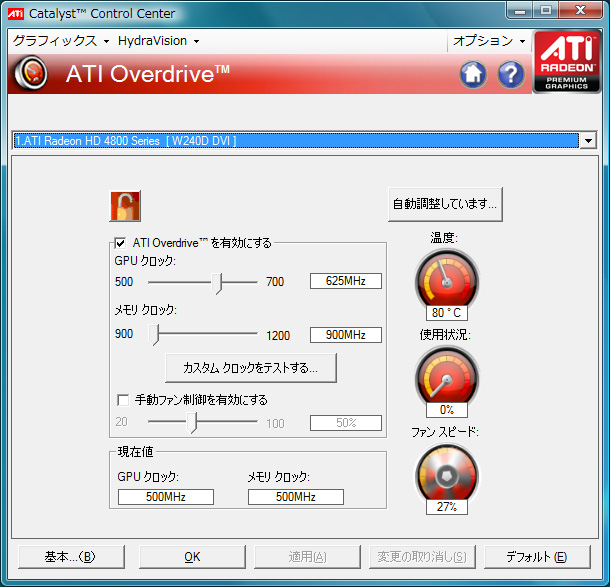Click the メモリ クロック slider handle
Screen dimensions: 610x587
pyautogui.click(x=154, y=335)
